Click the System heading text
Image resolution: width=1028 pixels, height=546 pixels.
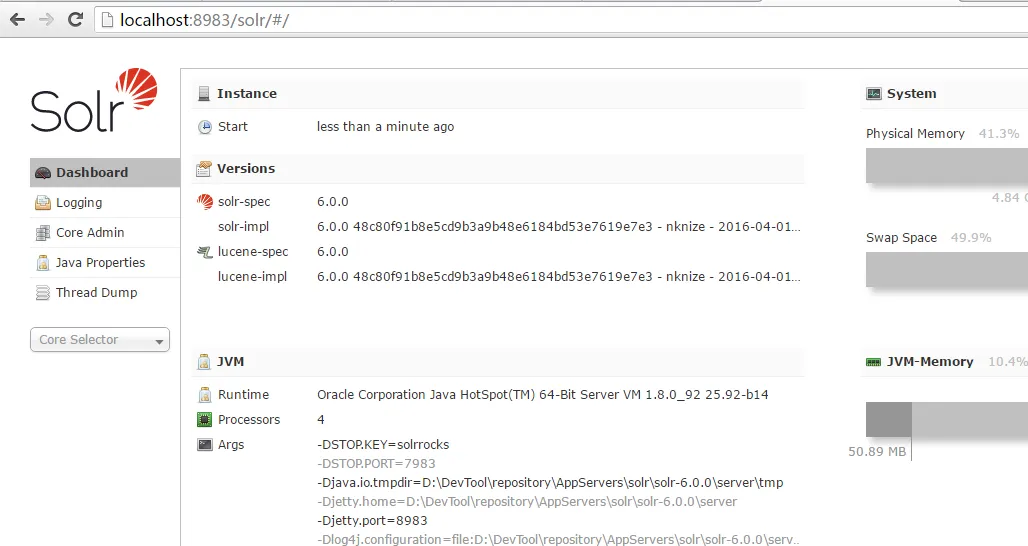(911, 94)
